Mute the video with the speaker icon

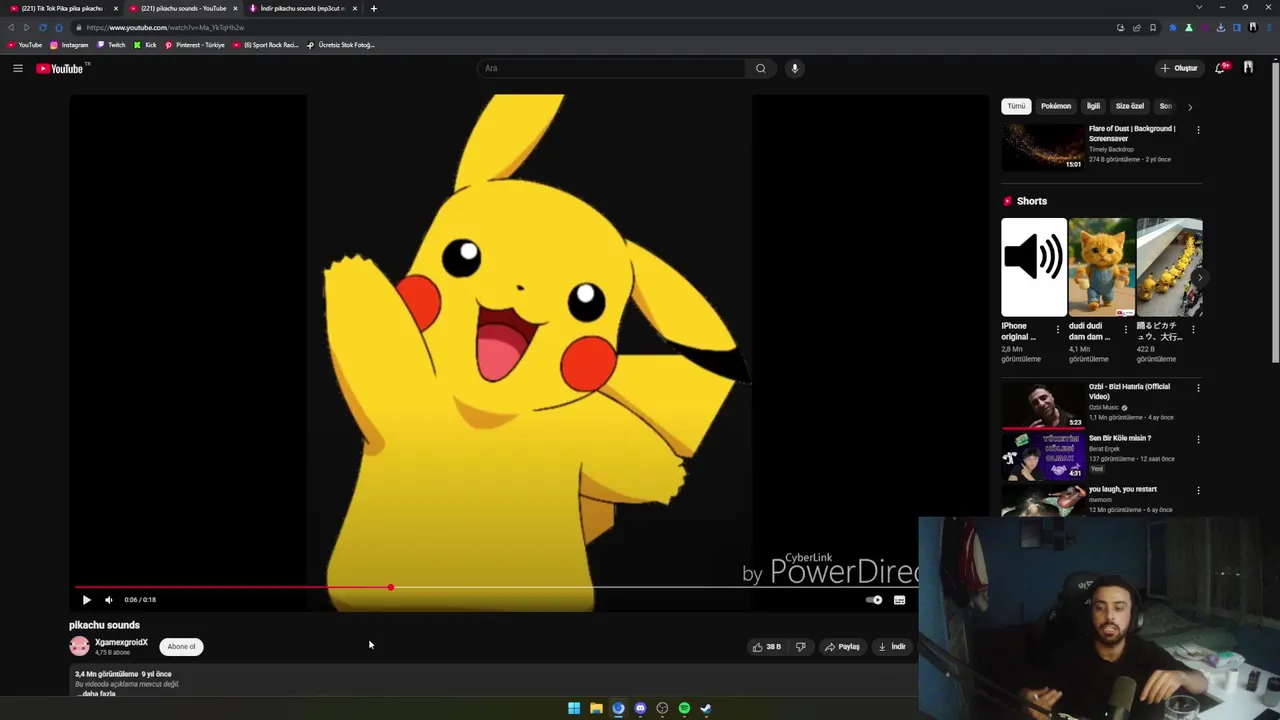[x=109, y=600]
